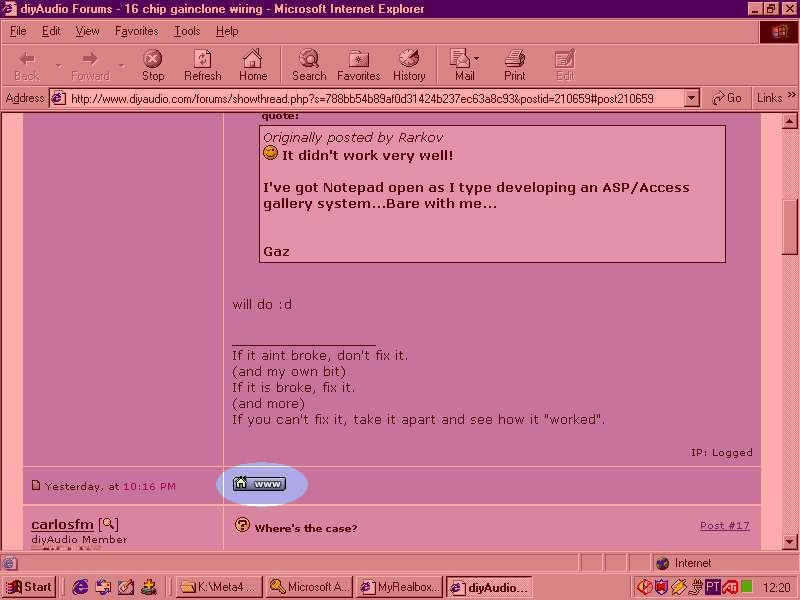800x600 pixels.
Task: Click the system clock showing 12:20
Action: (776, 588)
